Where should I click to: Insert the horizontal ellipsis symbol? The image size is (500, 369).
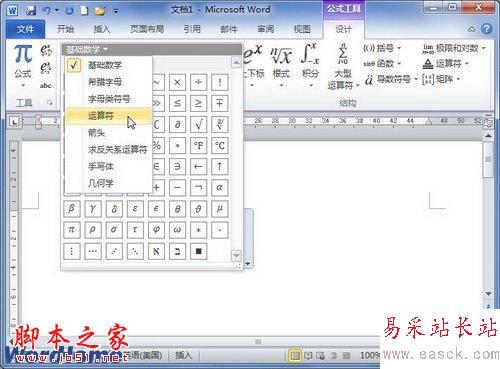(93, 251)
